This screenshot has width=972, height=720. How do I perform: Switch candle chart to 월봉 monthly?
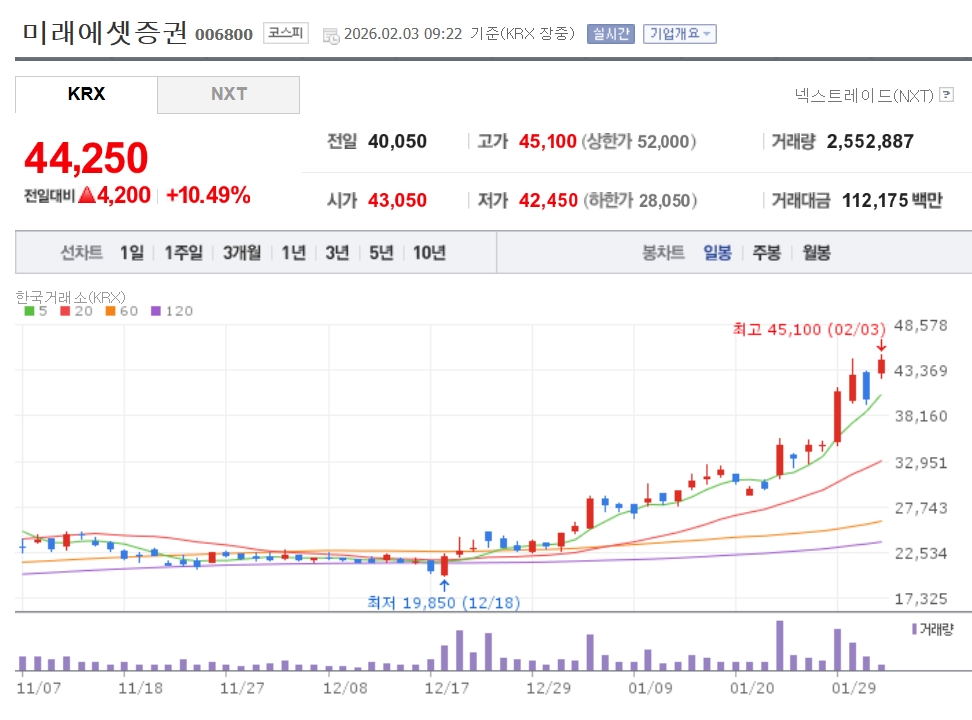point(816,252)
